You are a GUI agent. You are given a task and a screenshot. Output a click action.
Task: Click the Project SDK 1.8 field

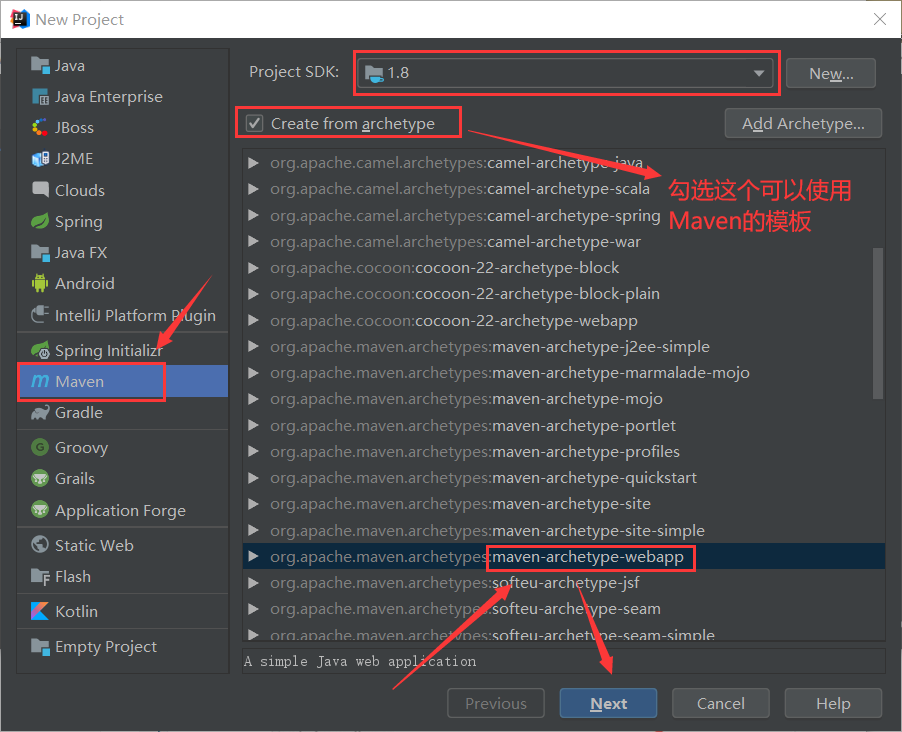click(x=565, y=73)
